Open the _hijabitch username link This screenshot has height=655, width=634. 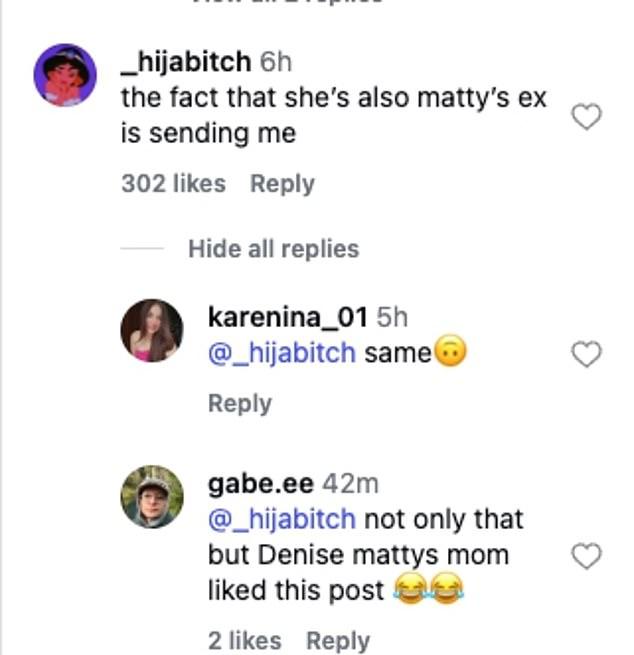click(x=186, y=62)
